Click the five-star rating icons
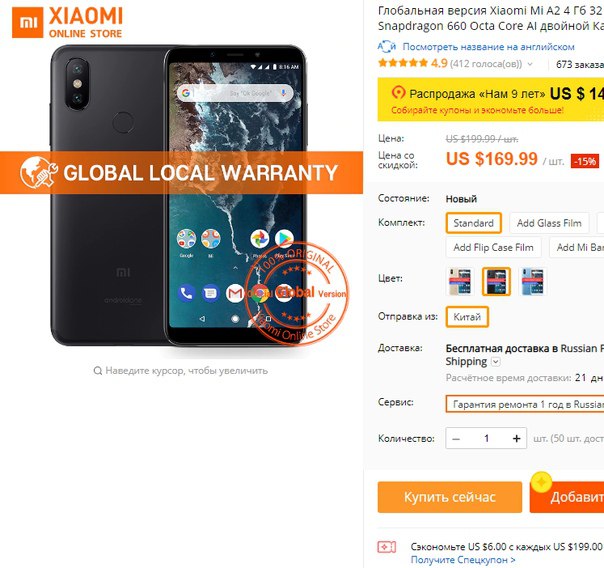The image size is (604, 568). coord(403,63)
